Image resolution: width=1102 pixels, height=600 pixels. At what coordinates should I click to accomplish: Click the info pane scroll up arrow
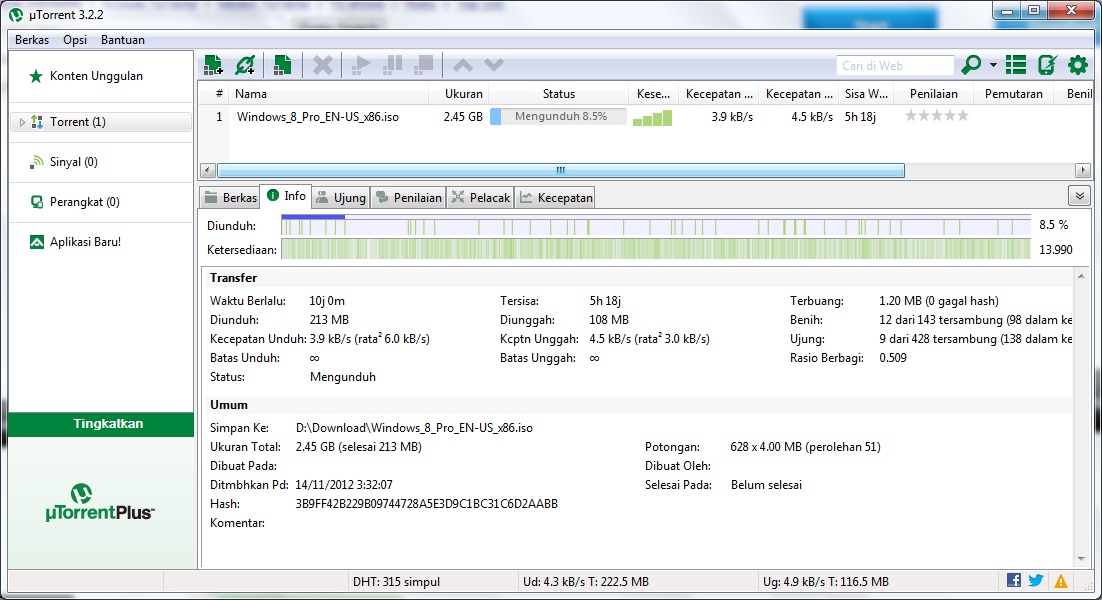[x=1081, y=277]
